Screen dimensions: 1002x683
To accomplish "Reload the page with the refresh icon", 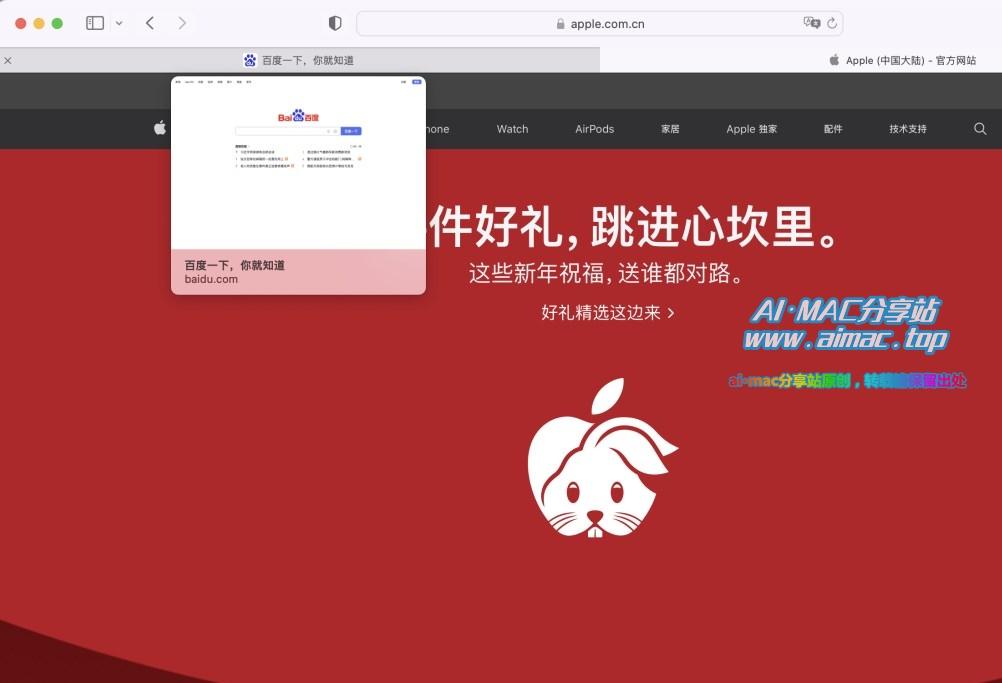I will tap(832, 24).
